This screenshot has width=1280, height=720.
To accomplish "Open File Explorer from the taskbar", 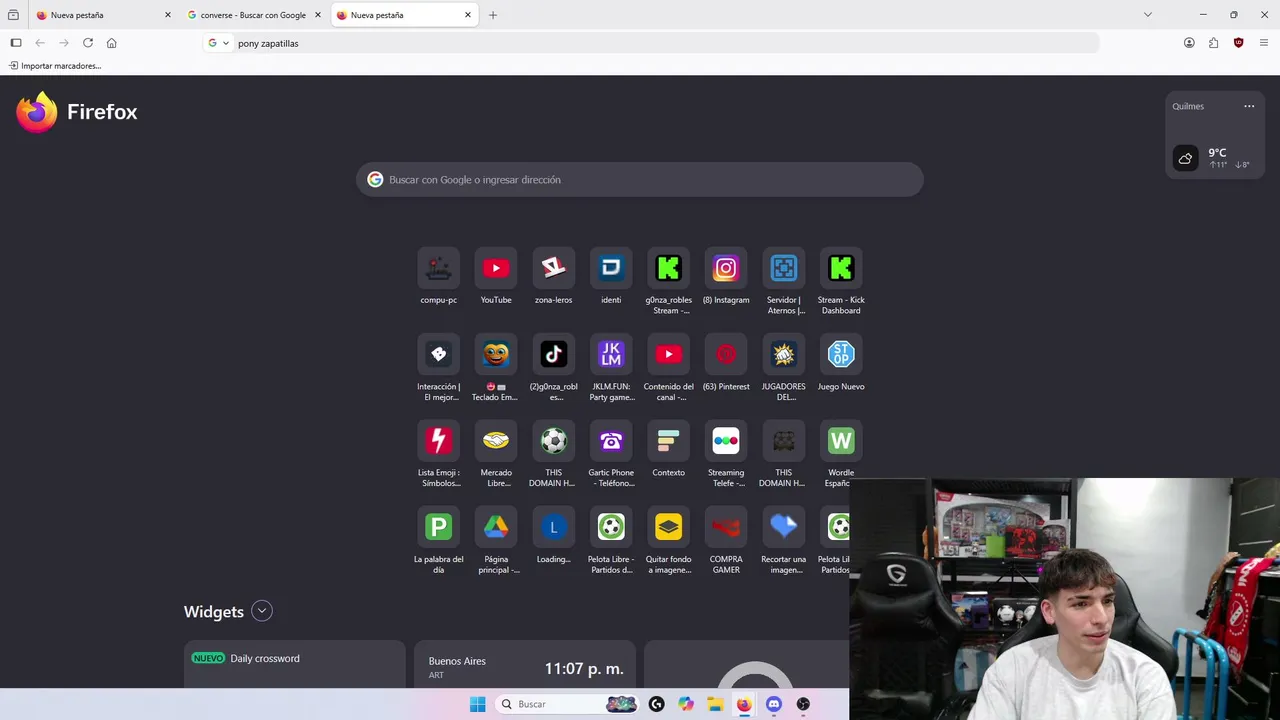I will (x=715, y=704).
